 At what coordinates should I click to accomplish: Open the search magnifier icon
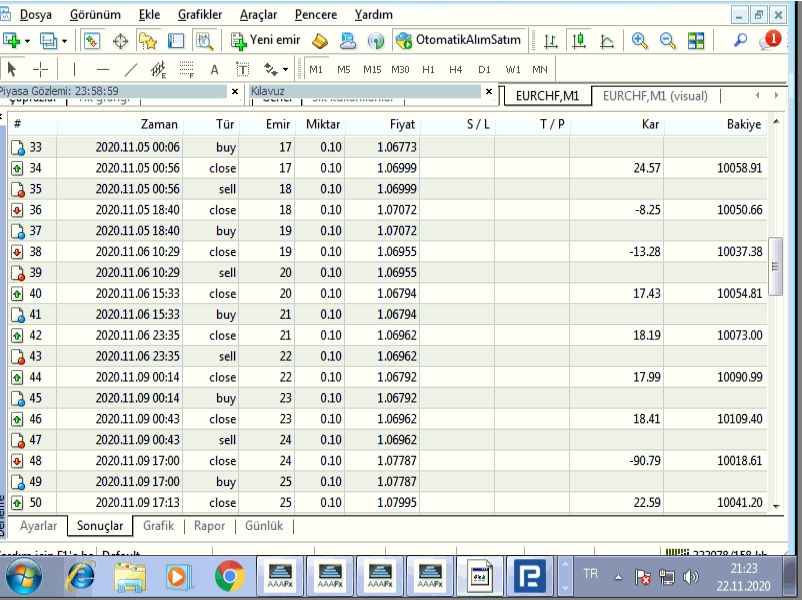pos(741,41)
